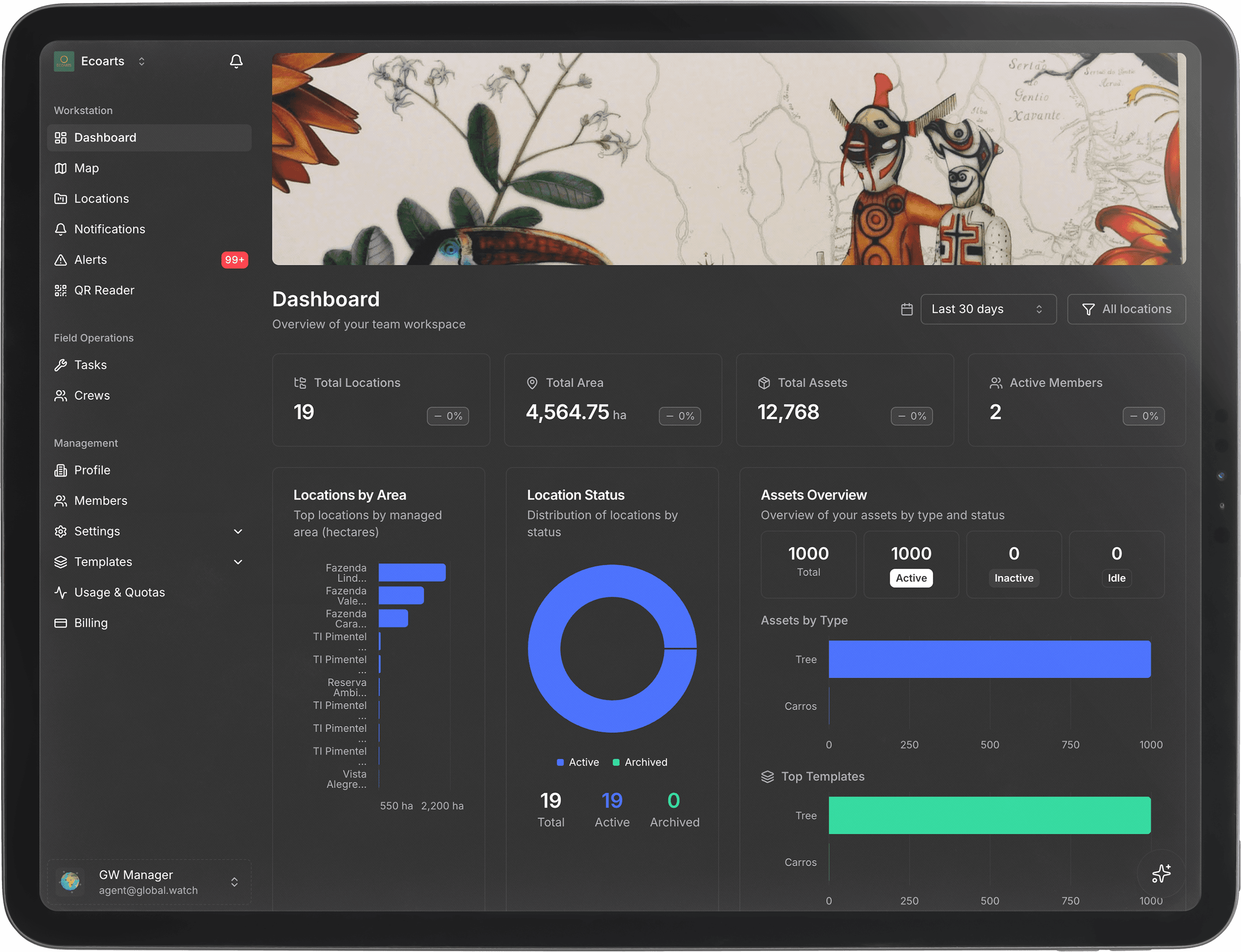
Task: Click the 99+ alerts badge
Action: click(x=234, y=260)
